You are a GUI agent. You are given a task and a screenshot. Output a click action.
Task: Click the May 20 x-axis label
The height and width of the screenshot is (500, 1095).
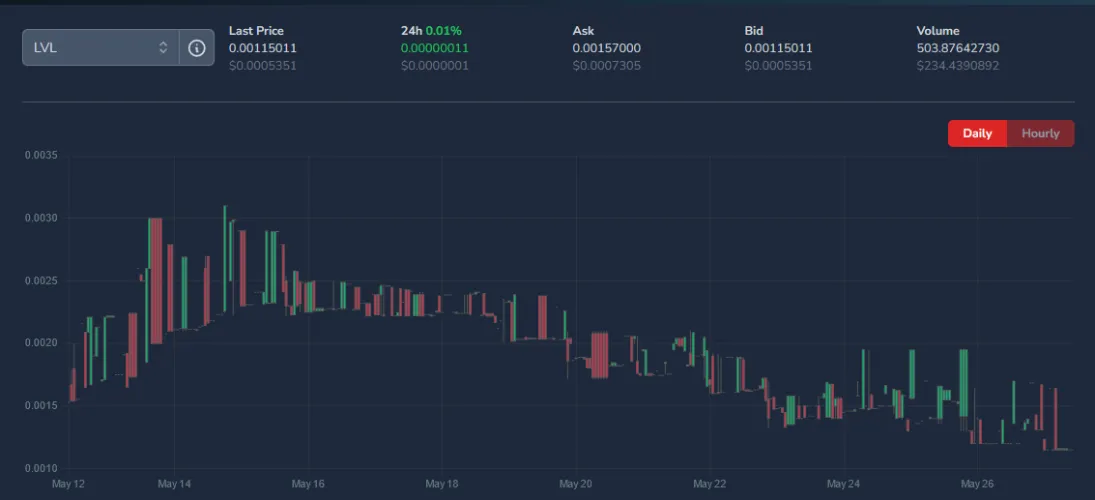pyautogui.click(x=575, y=483)
